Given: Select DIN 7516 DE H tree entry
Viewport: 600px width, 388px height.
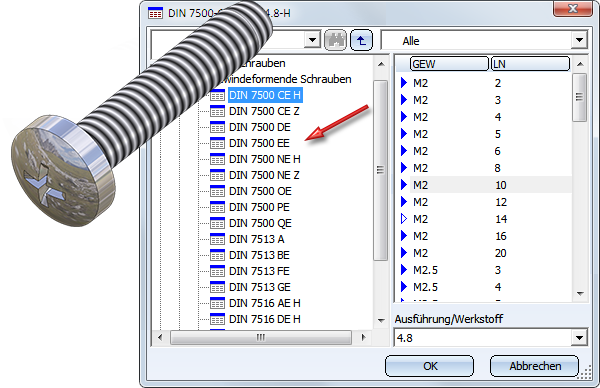Looking at the screenshot, I should (x=264, y=319).
